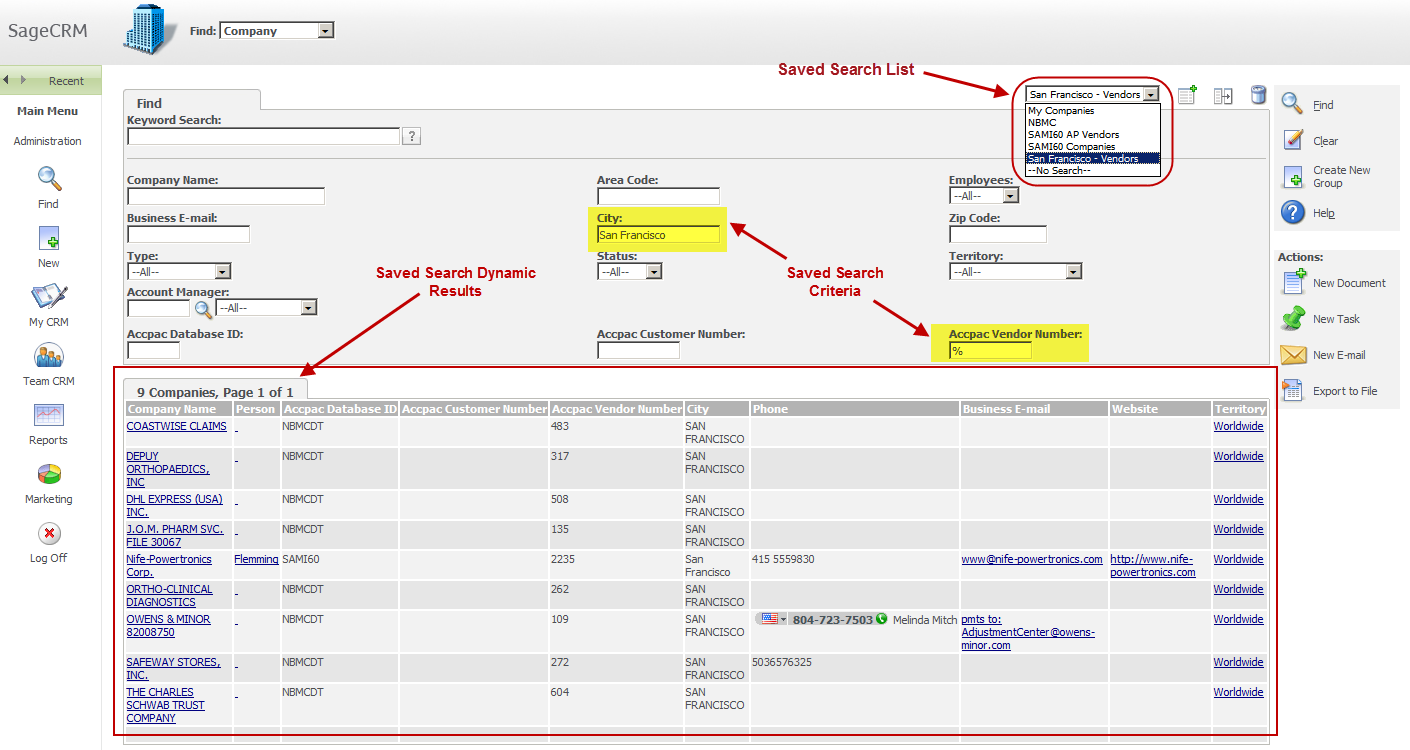Select NBMC in saved search list

[1042, 122]
